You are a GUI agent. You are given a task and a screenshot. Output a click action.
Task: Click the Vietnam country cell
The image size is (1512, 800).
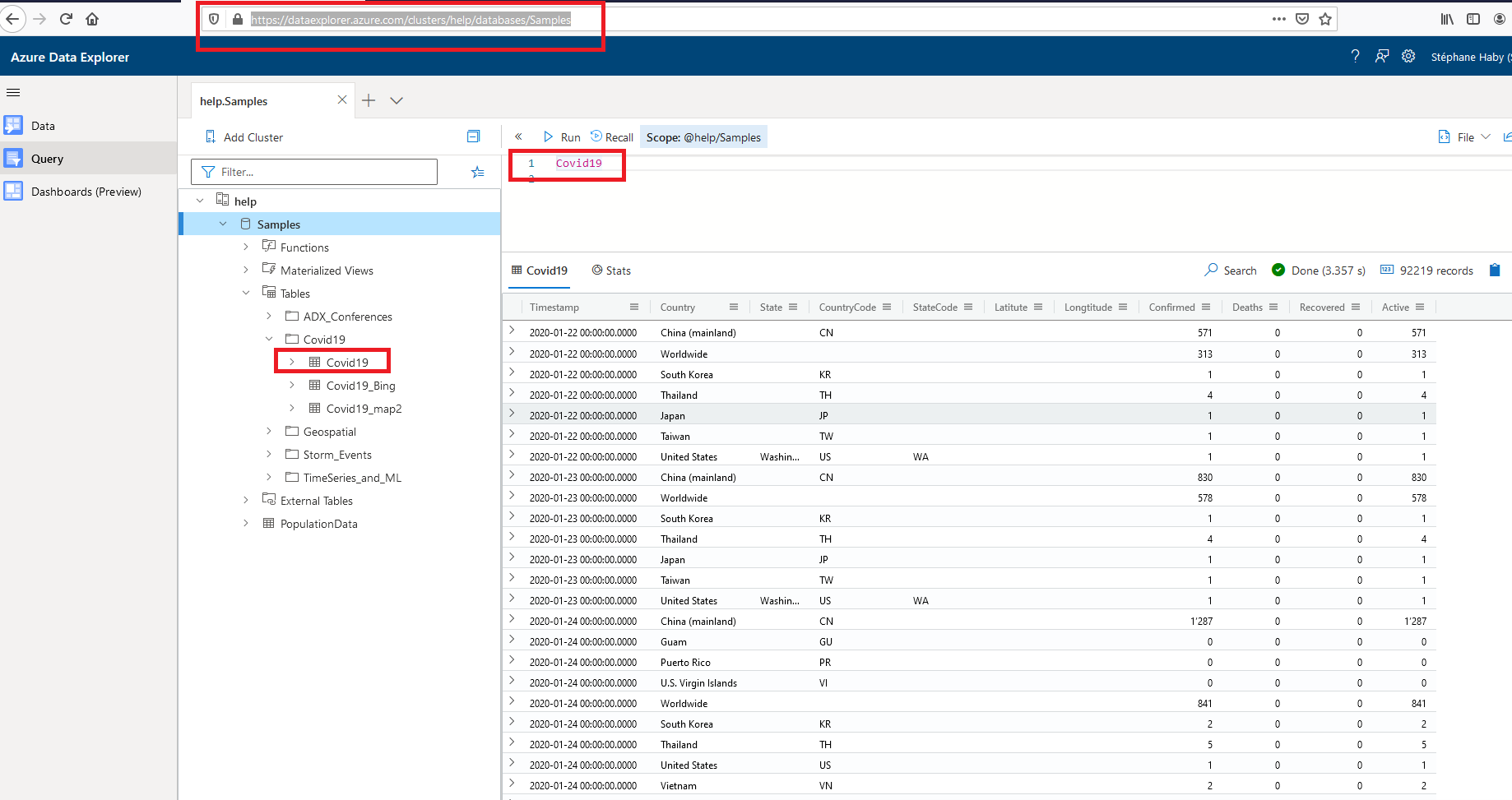point(679,786)
